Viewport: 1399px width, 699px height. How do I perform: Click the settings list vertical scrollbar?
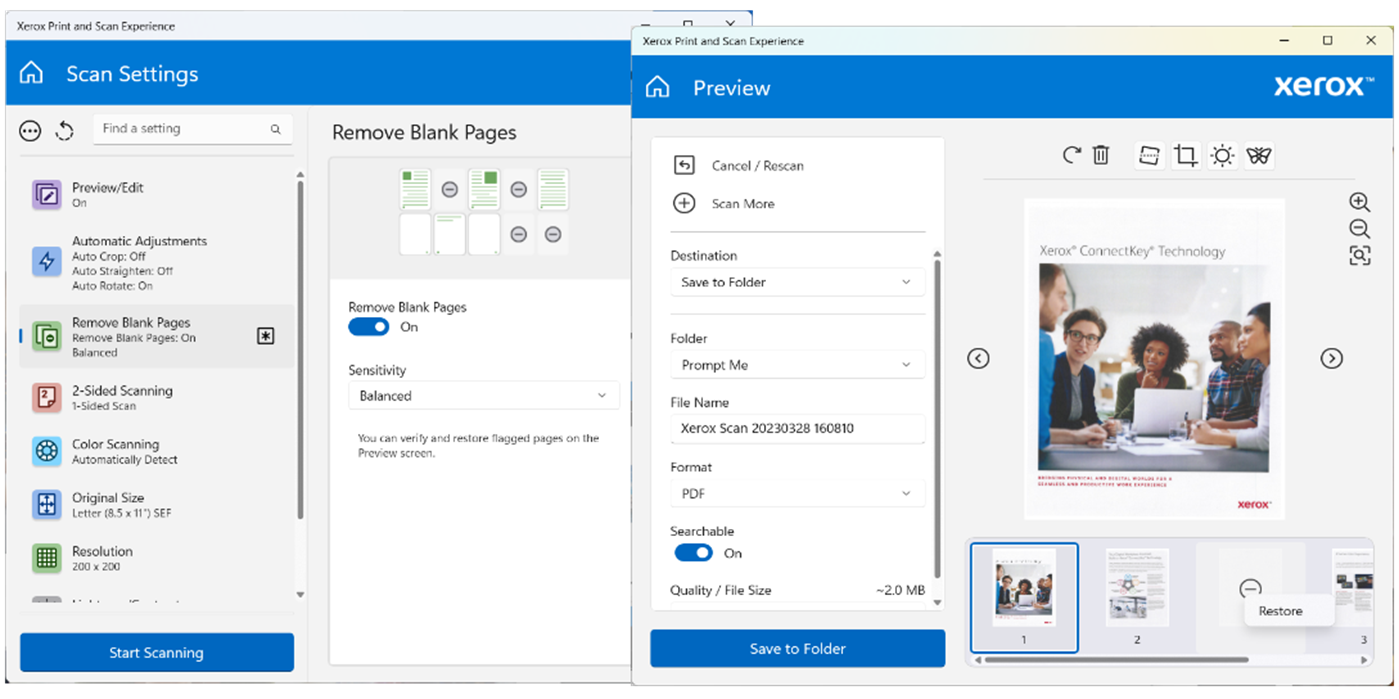click(x=300, y=350)
